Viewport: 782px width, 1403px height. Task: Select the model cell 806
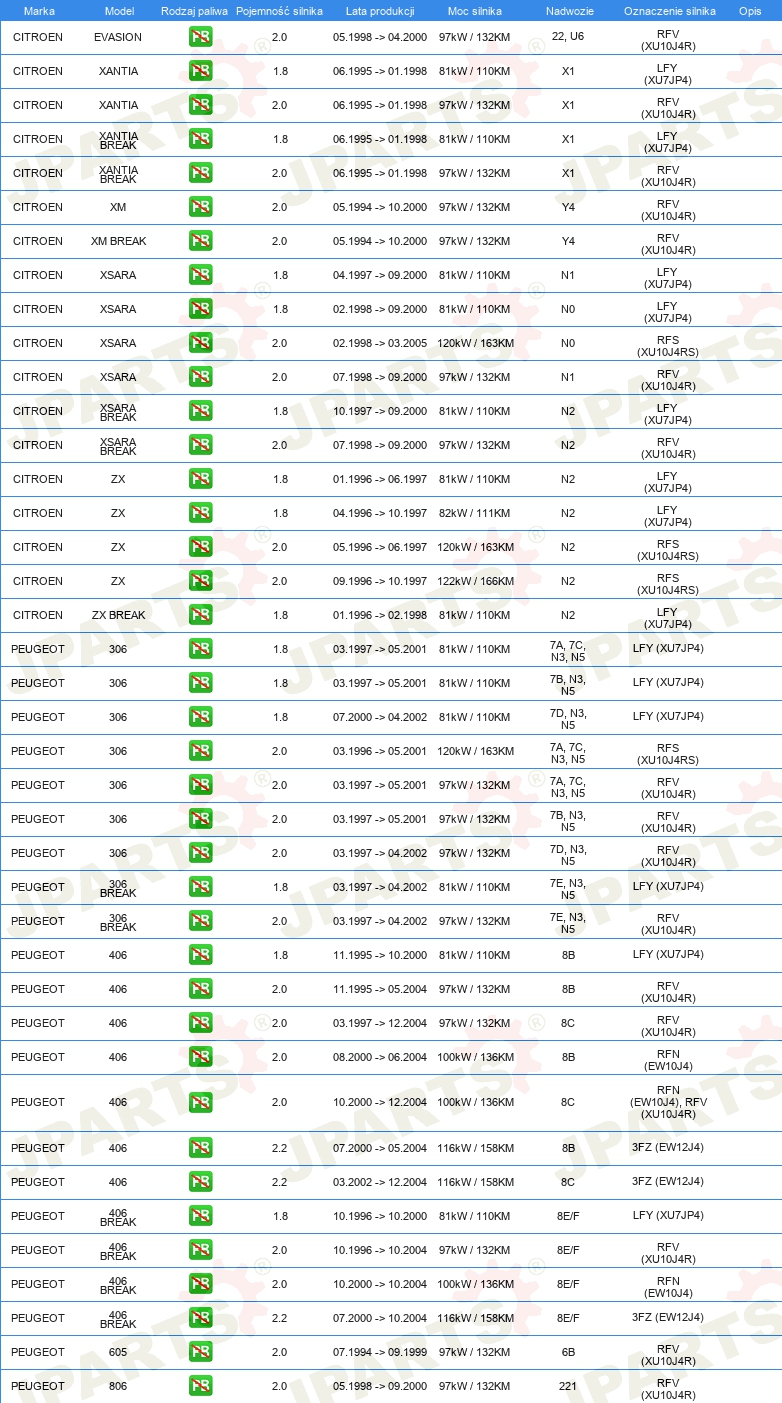(x=118, y=1386)
